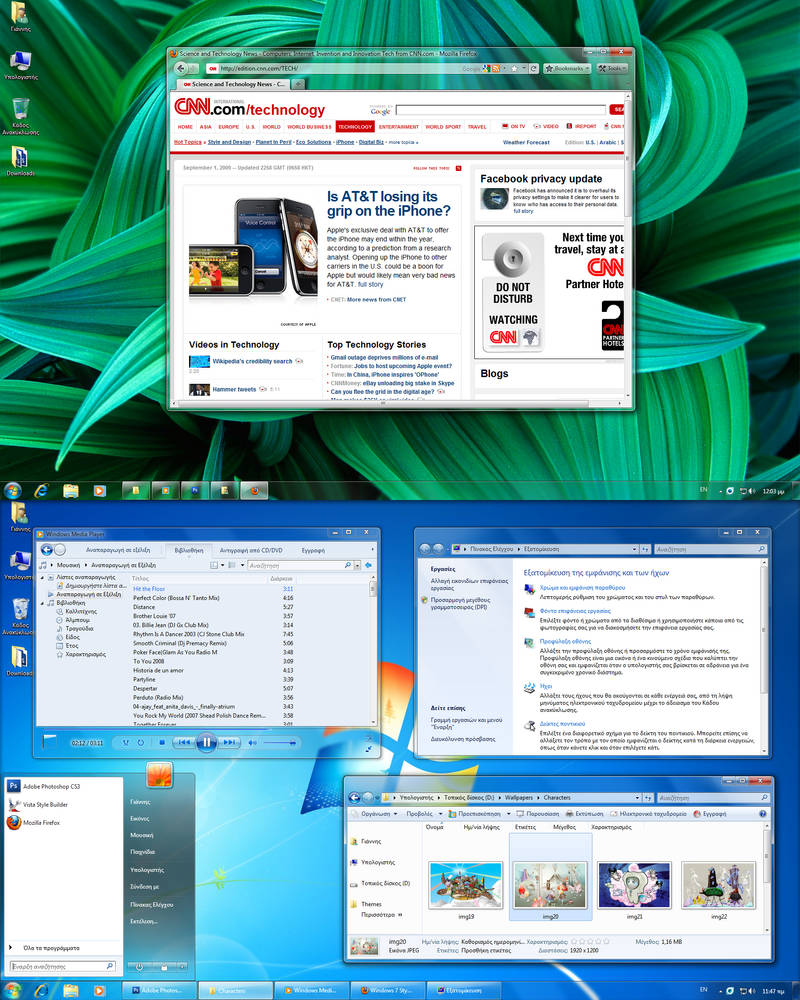
Task: Toggle repeat in Windows Media Player
Action: pyautogui.click(x=140, y=742)
